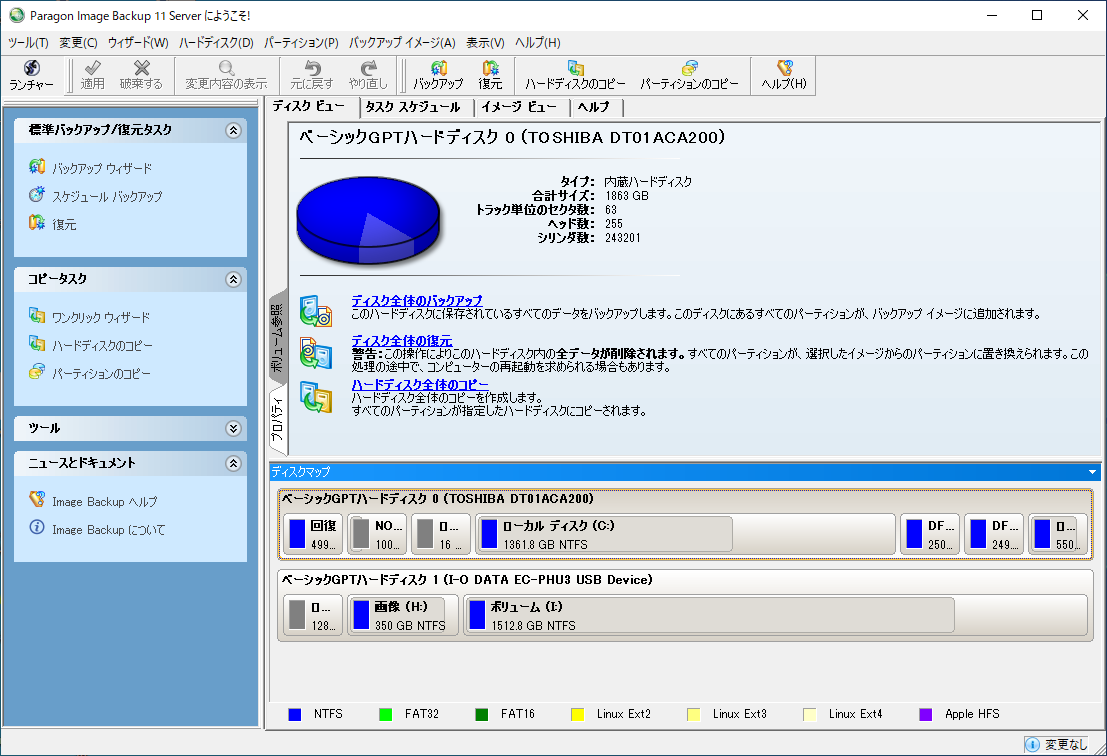Click the ディスク全体のバックアップ link
The image size is (1107, 756).
coord(416,301)
